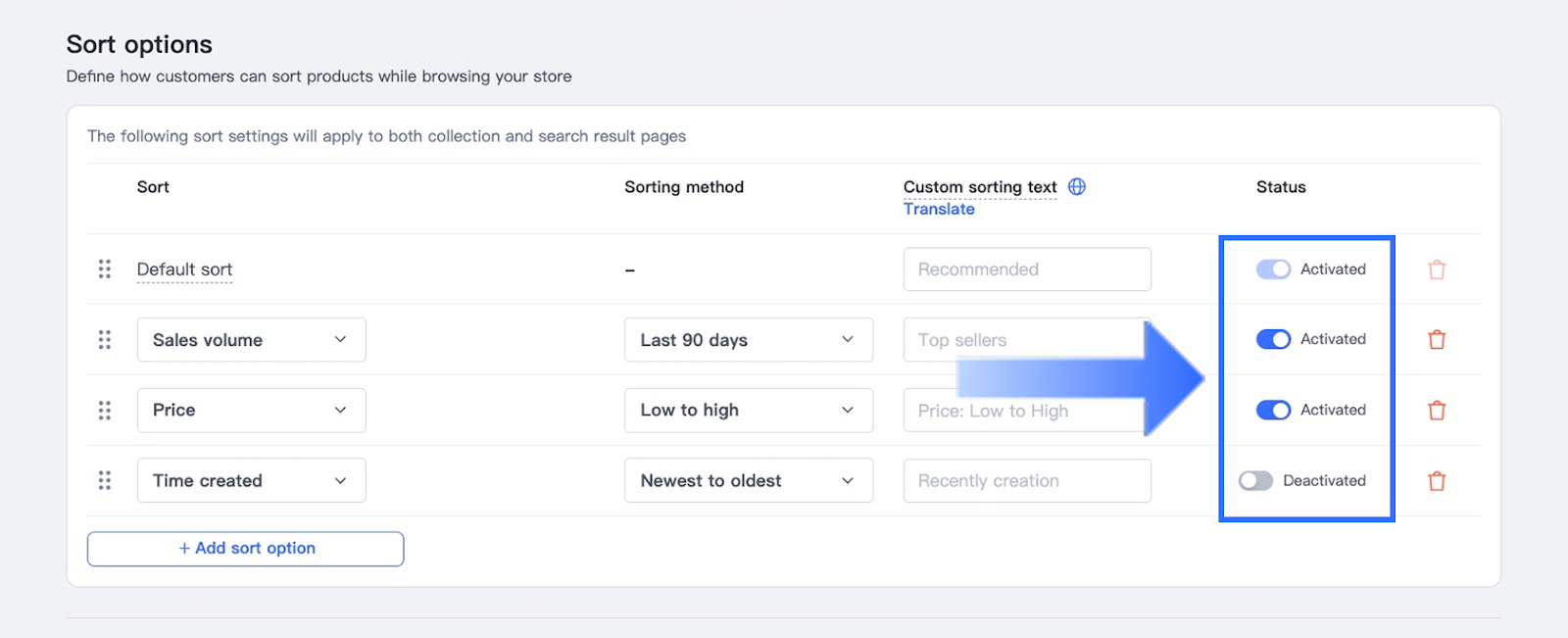Click the Default sort trash icon
Image resolution: width=1568 pixels, height=638 pixels.
1437,270
